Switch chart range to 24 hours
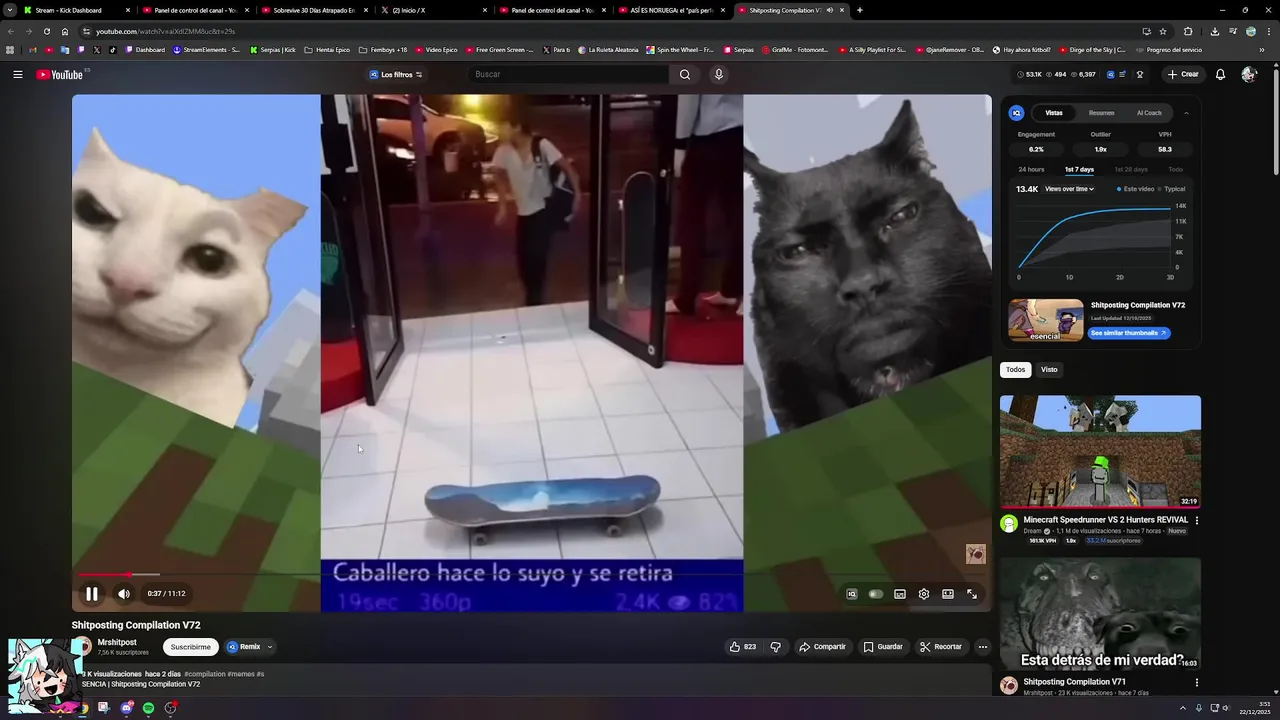The height and width of the screenshot is (720, 1280). (1031, 170)
